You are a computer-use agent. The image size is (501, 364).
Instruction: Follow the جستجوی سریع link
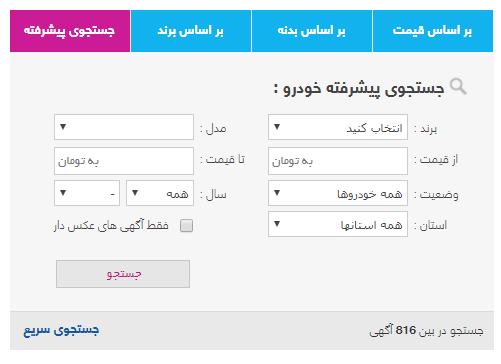61,330
